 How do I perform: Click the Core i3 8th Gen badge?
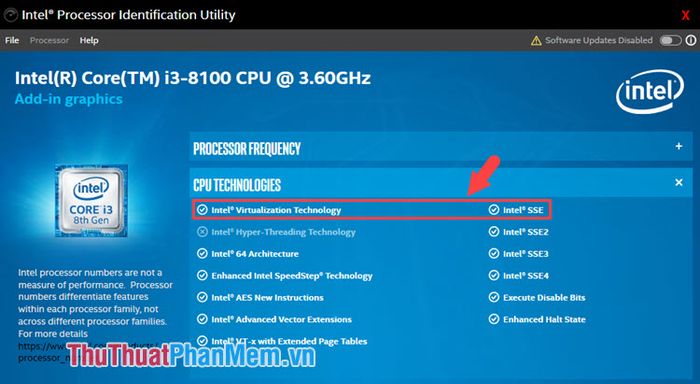91,200
